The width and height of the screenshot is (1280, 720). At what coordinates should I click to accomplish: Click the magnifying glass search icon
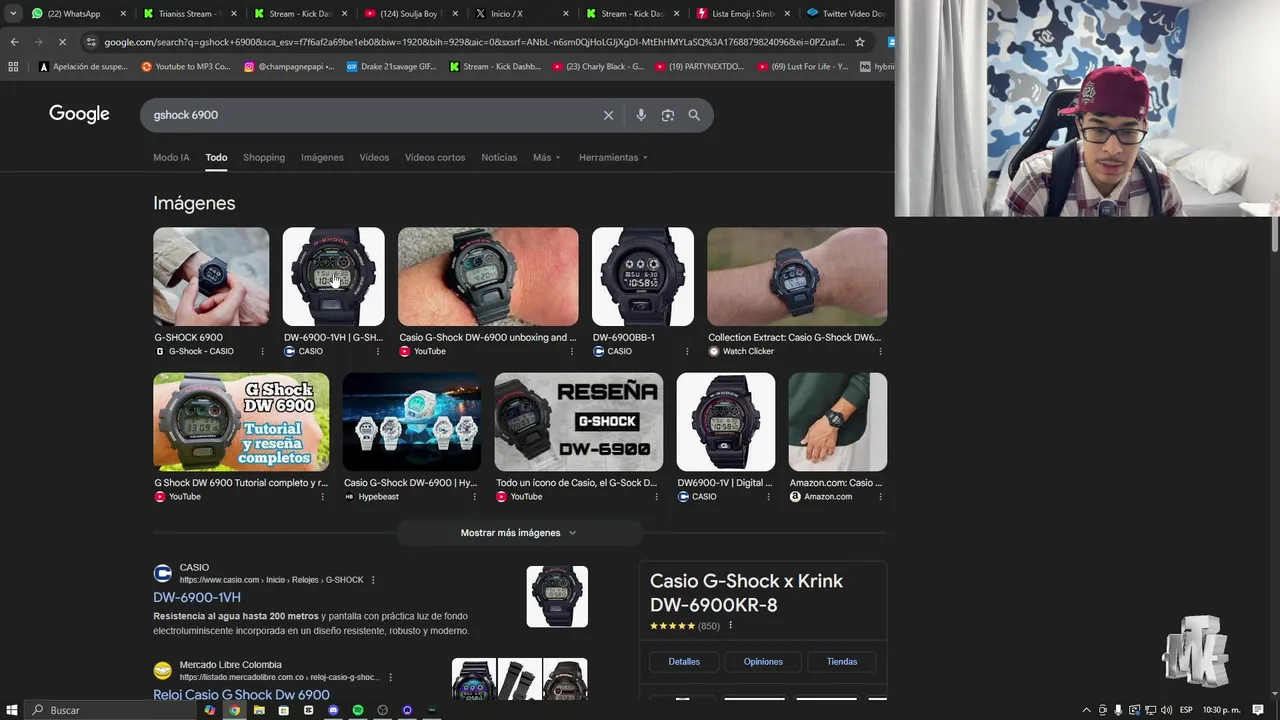[x=694, y=115]
